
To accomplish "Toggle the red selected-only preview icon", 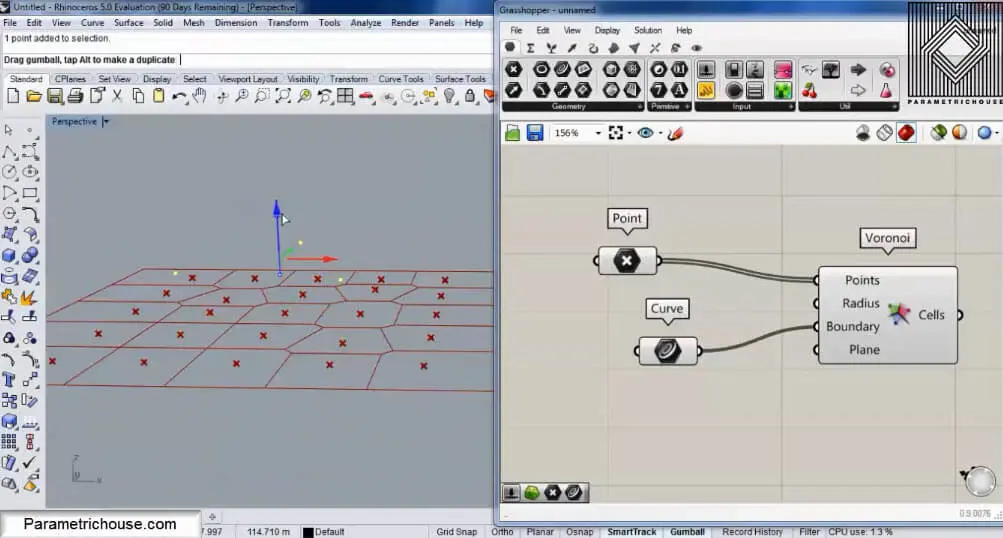I will pos(906,132).
